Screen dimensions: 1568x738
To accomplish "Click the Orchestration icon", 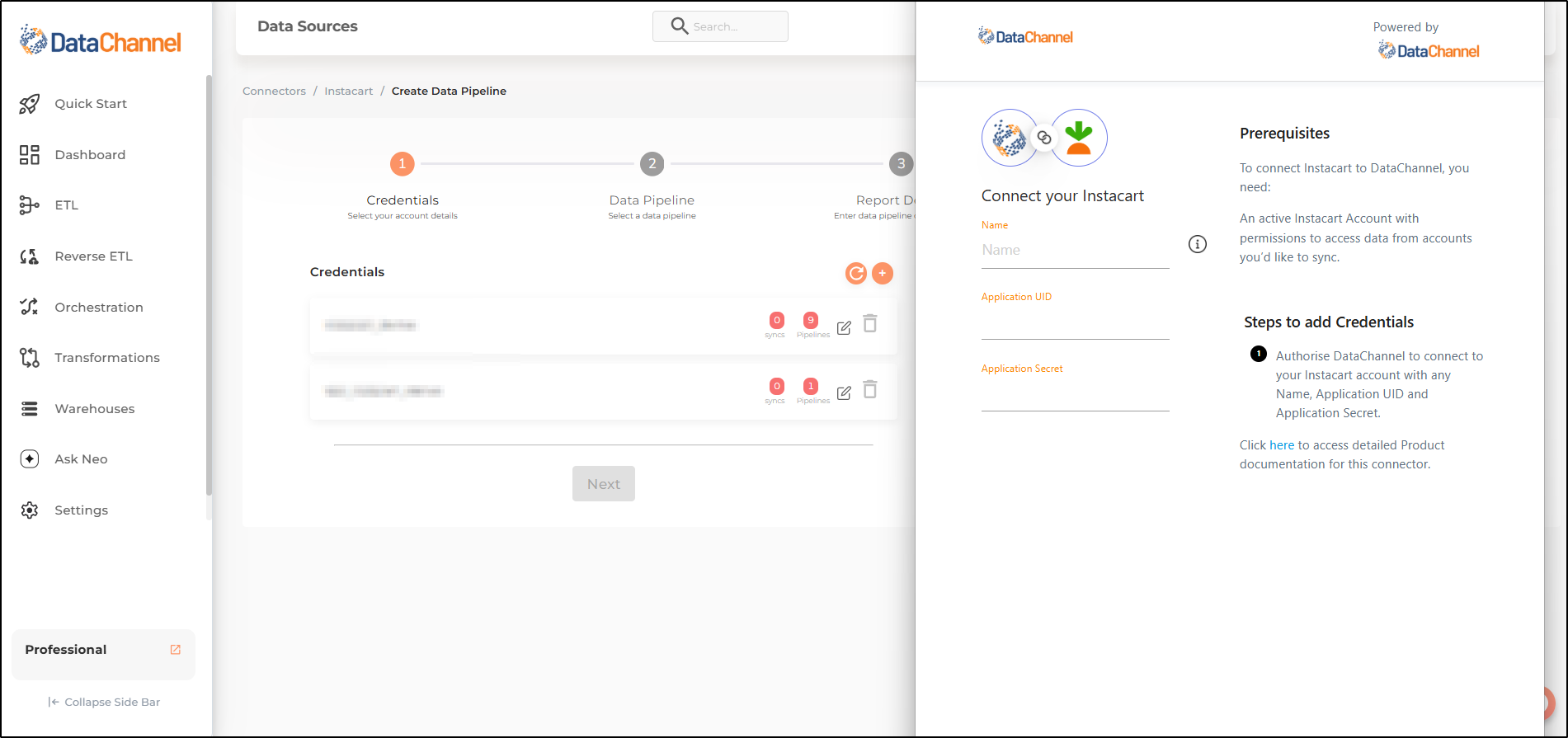I will coord(30,307).
